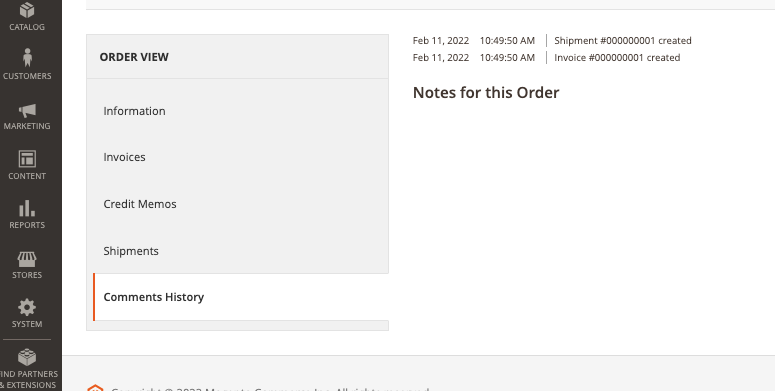Screen dimensions: 775x391
Task: Open the Content layout icon
Action: [27, 159]
